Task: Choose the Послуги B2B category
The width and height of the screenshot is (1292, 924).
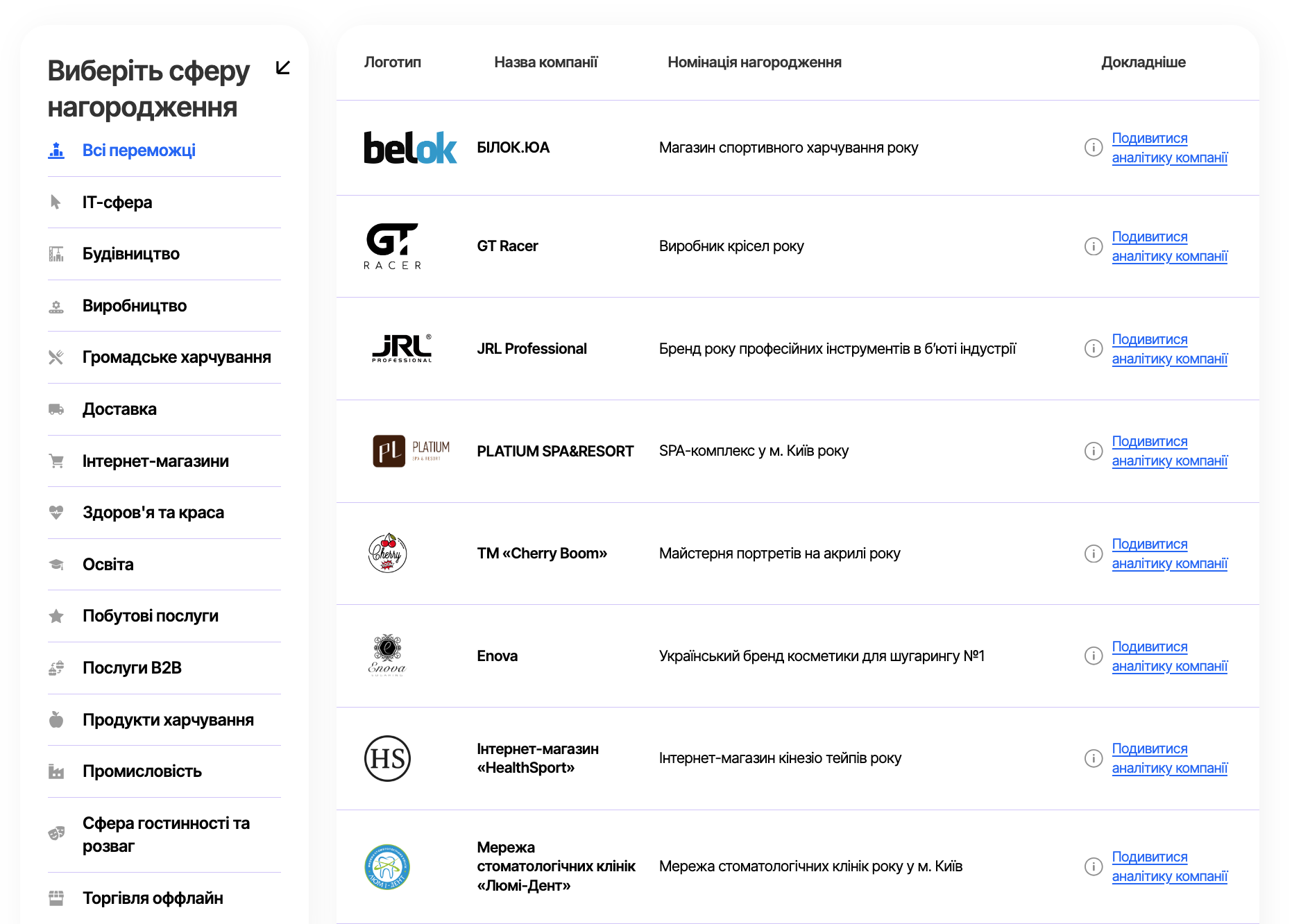Action: click(132, 668)
